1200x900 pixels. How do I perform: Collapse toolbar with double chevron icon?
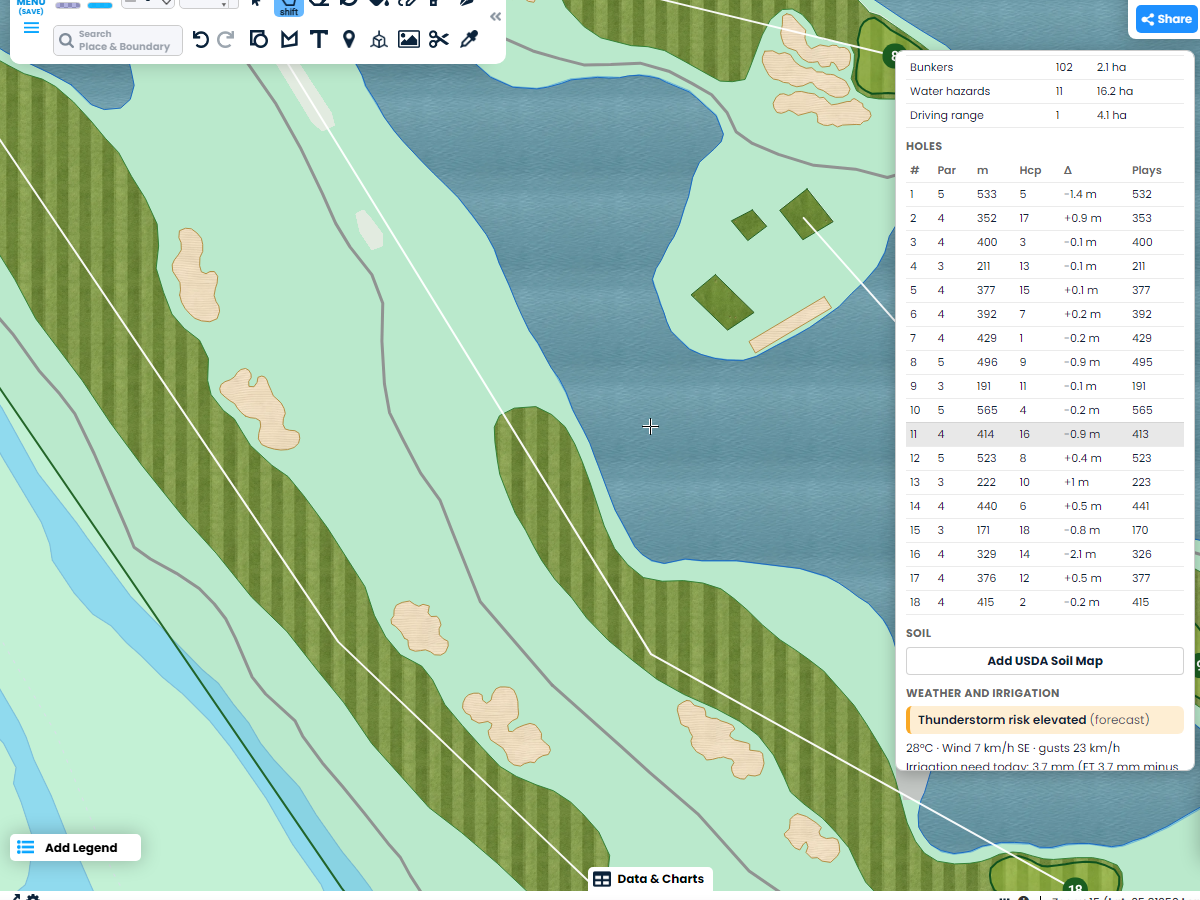(x=495, y=17)
